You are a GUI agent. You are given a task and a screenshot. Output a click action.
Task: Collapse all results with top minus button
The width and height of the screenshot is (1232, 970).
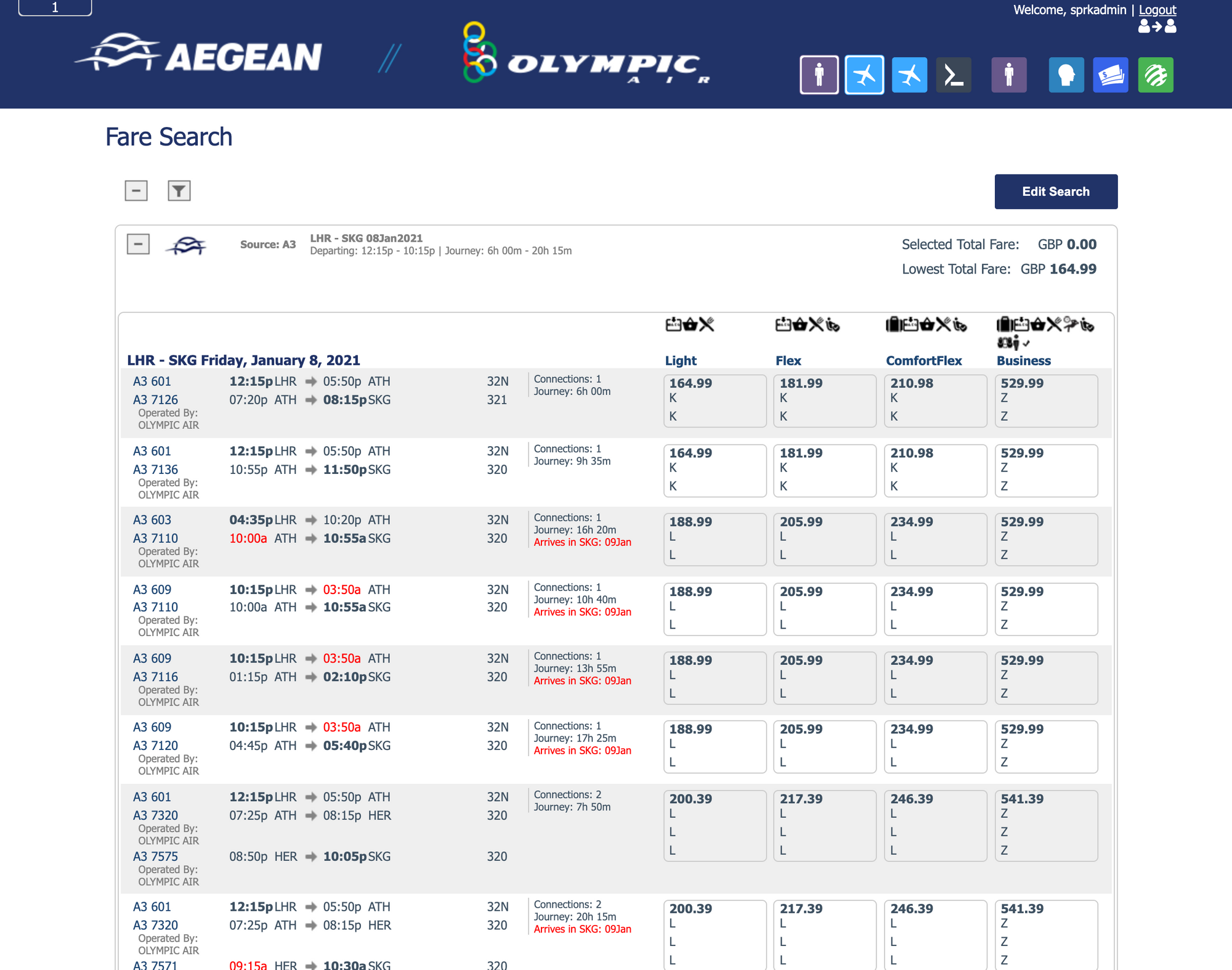pos(136,191)
